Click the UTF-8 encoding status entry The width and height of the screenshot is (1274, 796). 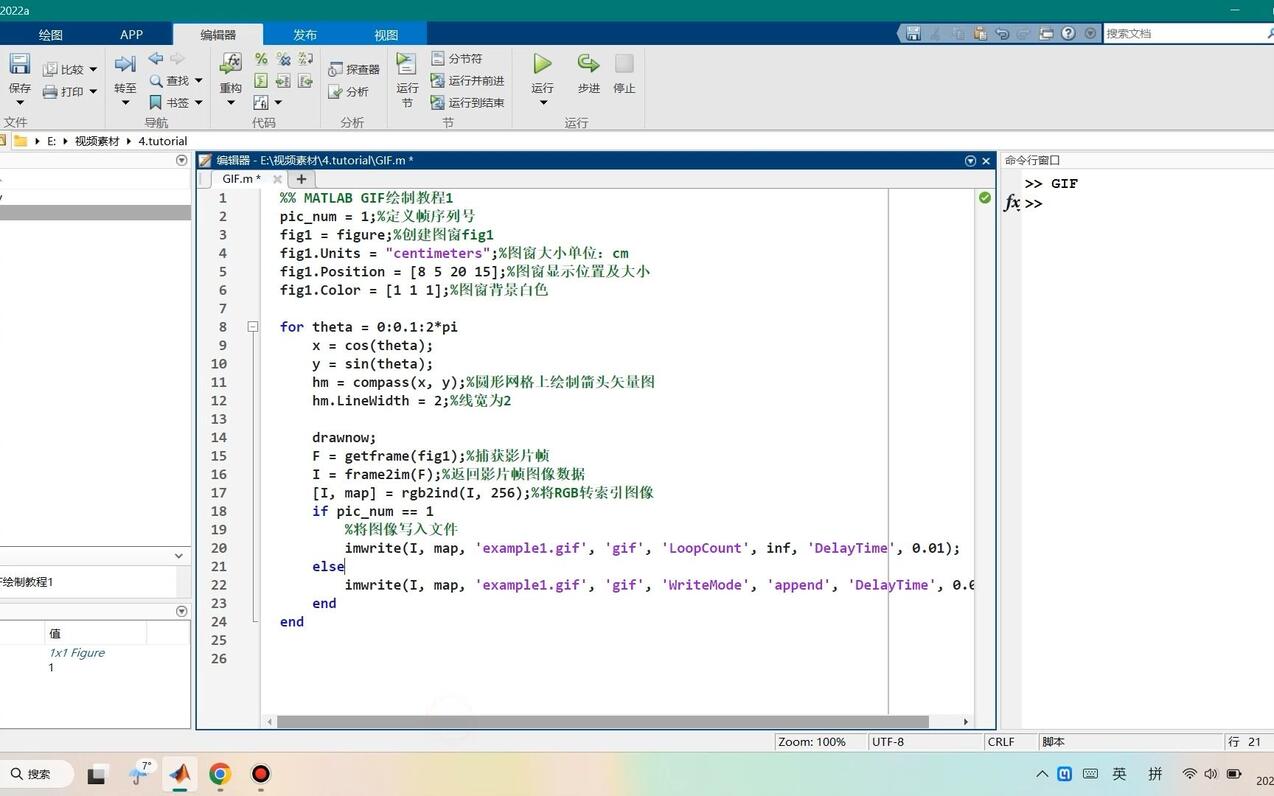coord(888,742)
